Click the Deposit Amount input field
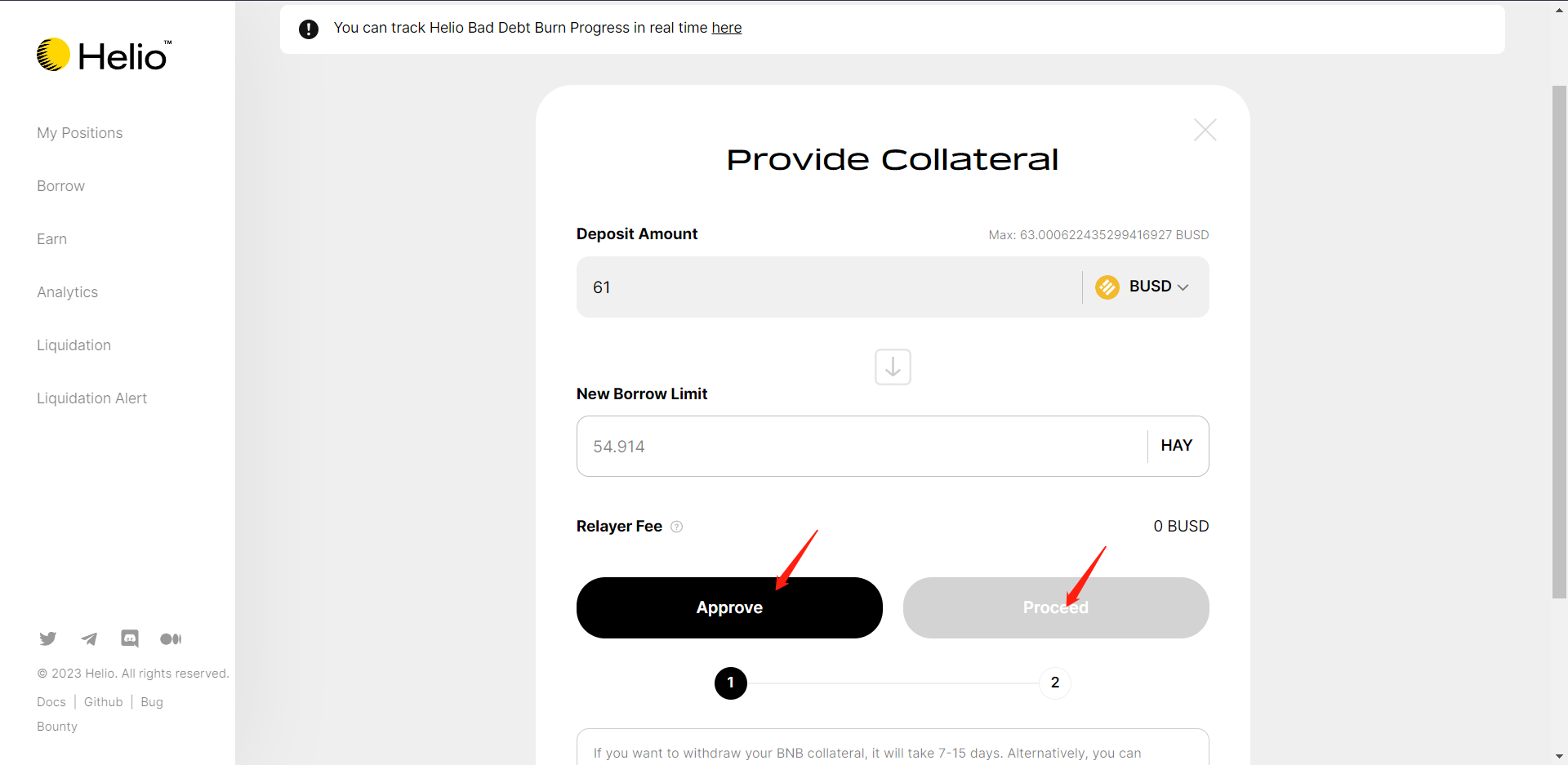1568x765 pixels. (825, 287)
